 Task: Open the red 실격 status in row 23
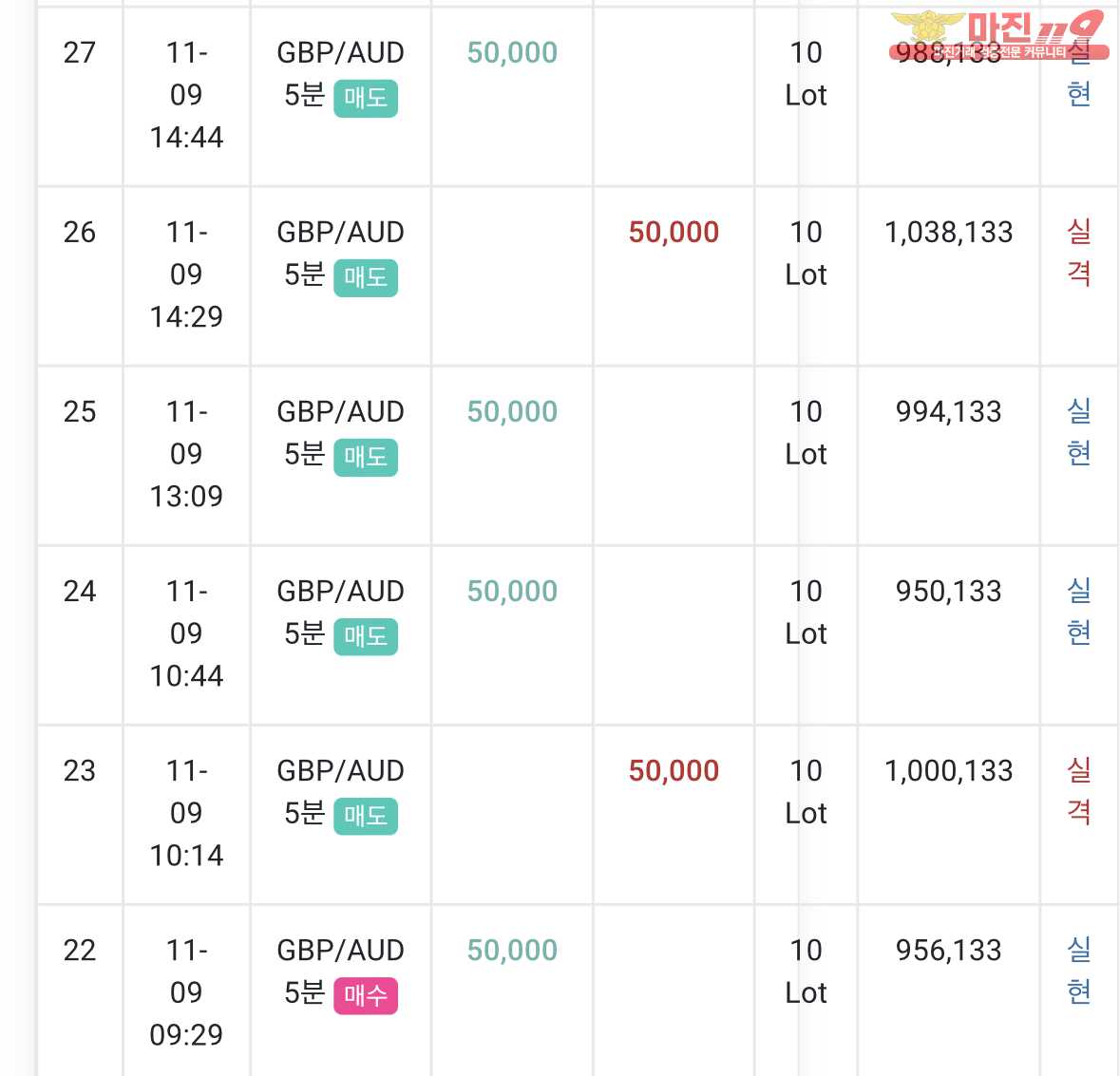pos(1078,790)
